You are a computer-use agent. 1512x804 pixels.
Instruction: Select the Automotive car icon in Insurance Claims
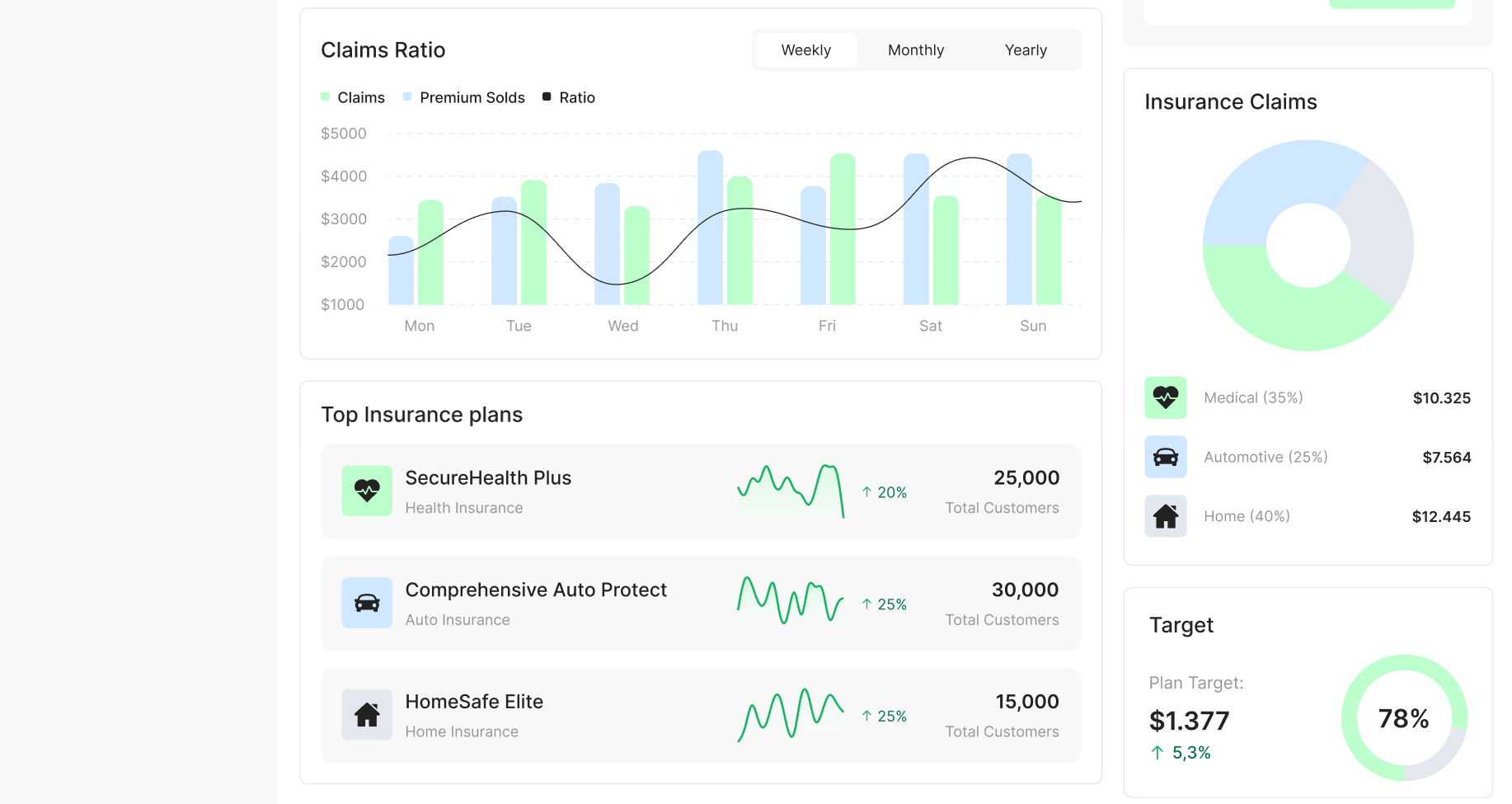pyautogui.click(x=1165, y=456)
